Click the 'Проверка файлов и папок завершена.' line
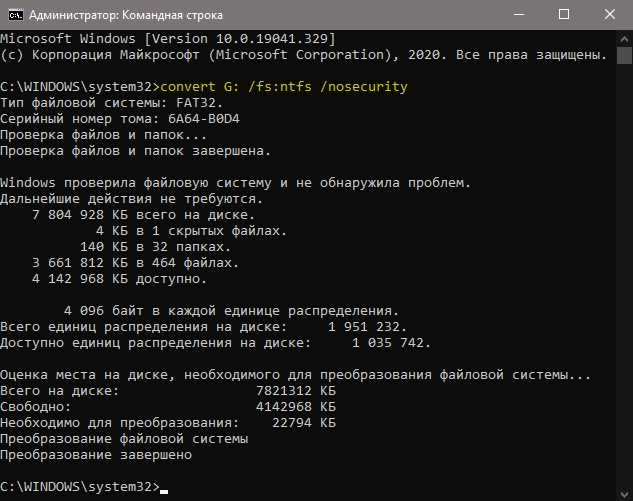The width and height of the screenshot is (633, 501). (x=135, y=151)
